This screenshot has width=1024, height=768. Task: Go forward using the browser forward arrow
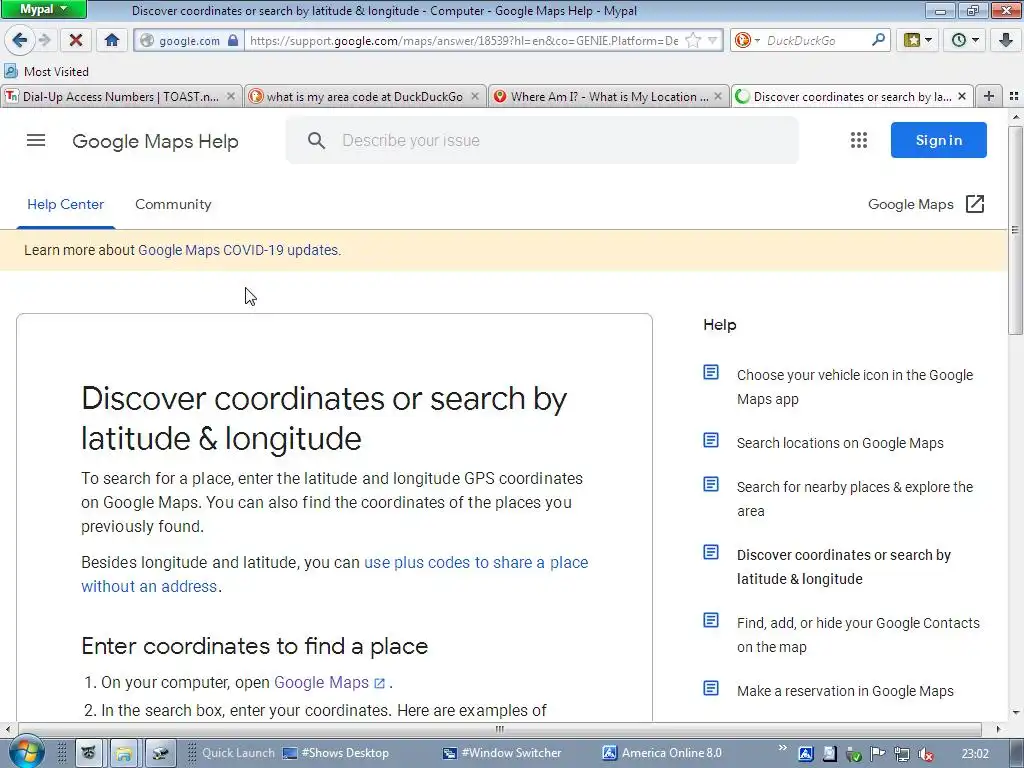(44, 40)
